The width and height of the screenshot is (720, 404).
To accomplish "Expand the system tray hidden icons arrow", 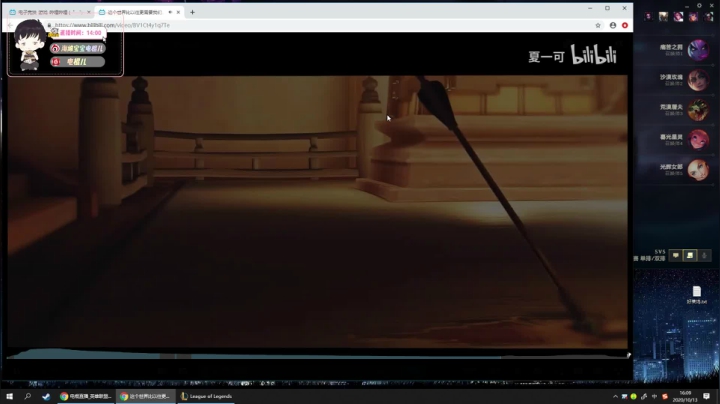I will (x=615, y=396).
